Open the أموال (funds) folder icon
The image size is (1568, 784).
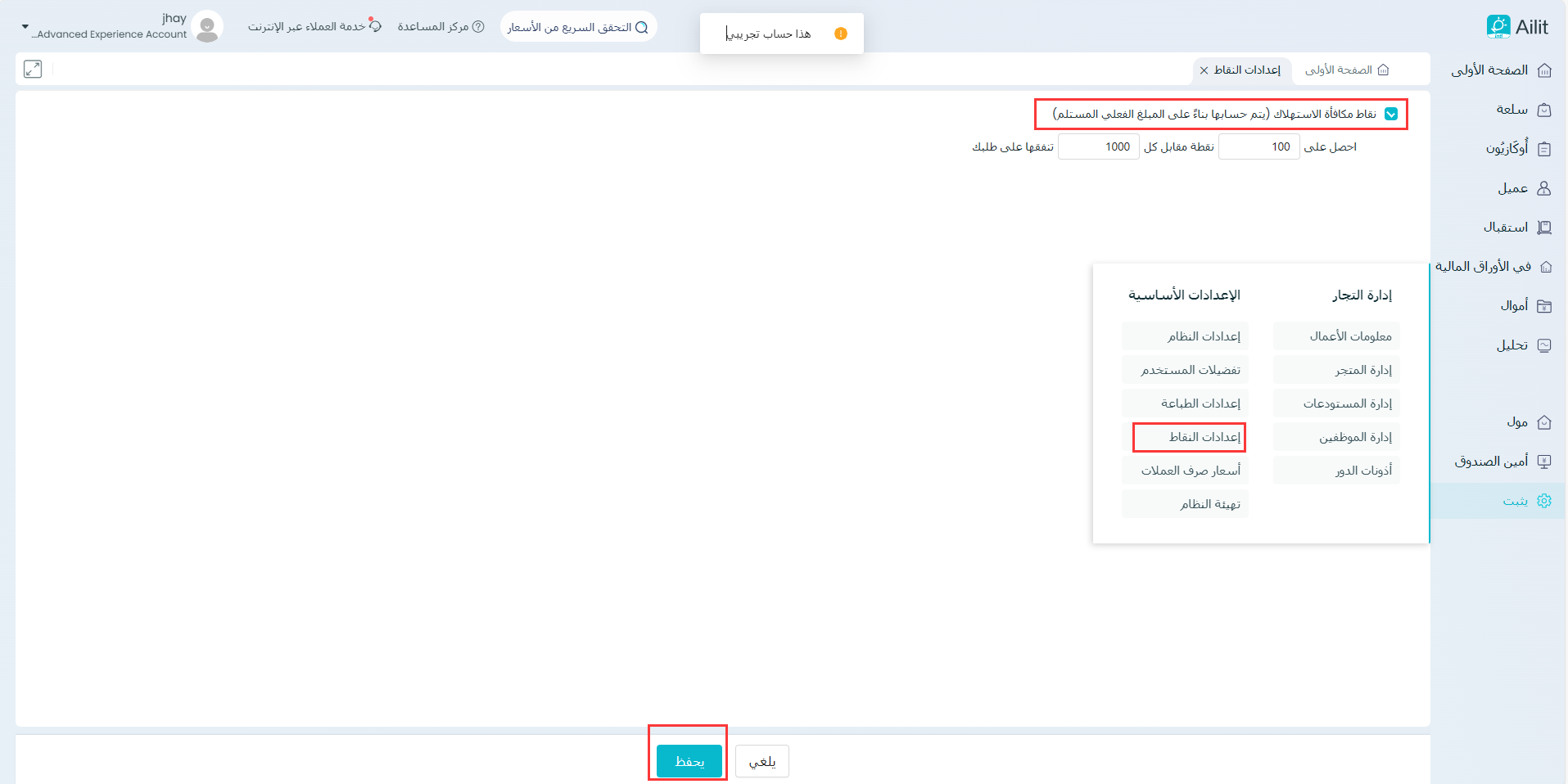(x=1544, y=306)
